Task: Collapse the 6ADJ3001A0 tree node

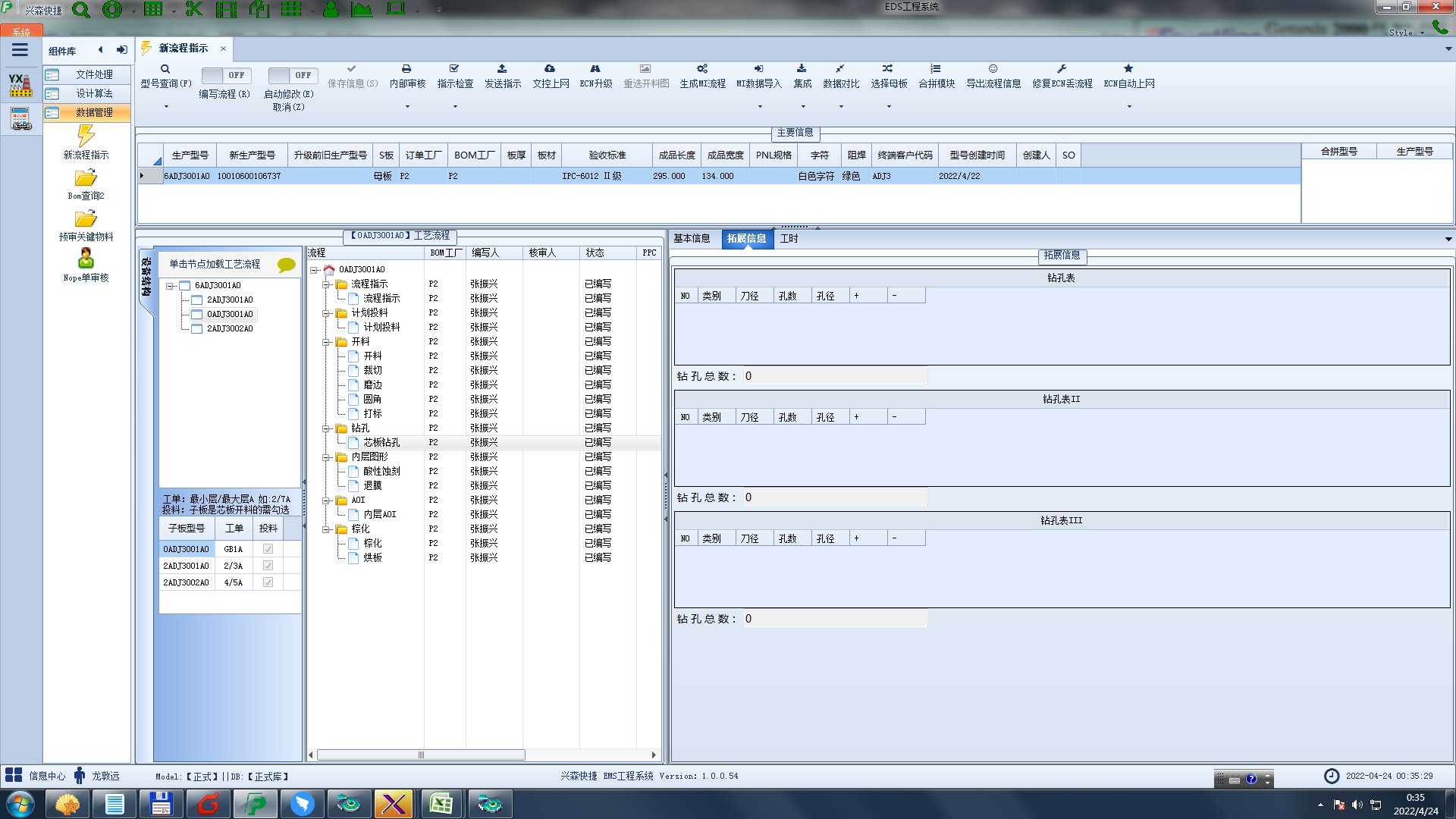Action: click(x=171, y=286)
